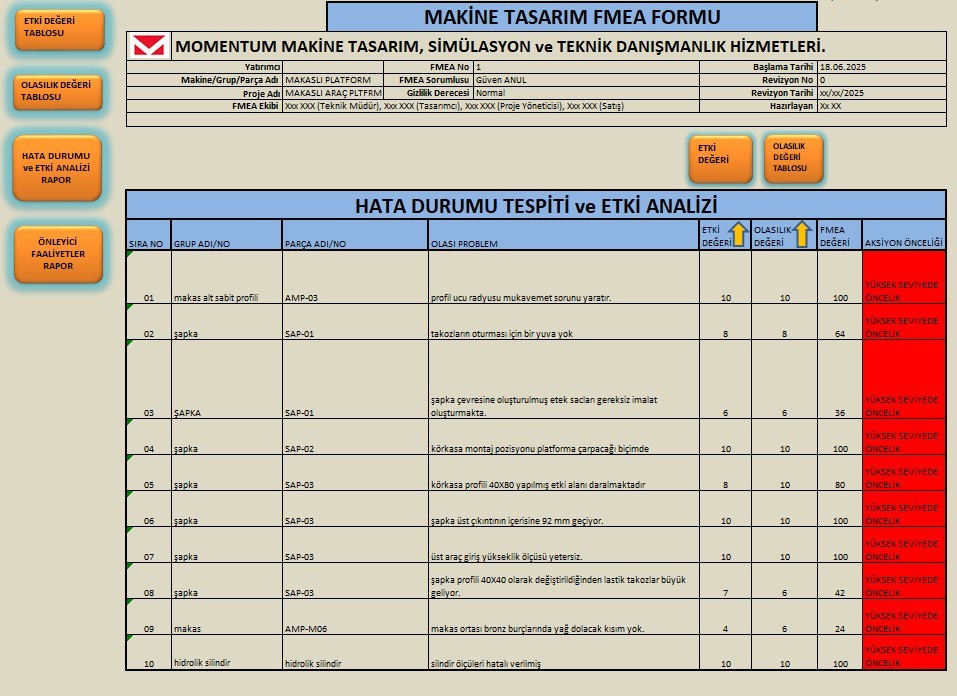Click the GRUP ADI/NO column header
Viewport: 957px width, 696px height.
(x=226, y=235)
